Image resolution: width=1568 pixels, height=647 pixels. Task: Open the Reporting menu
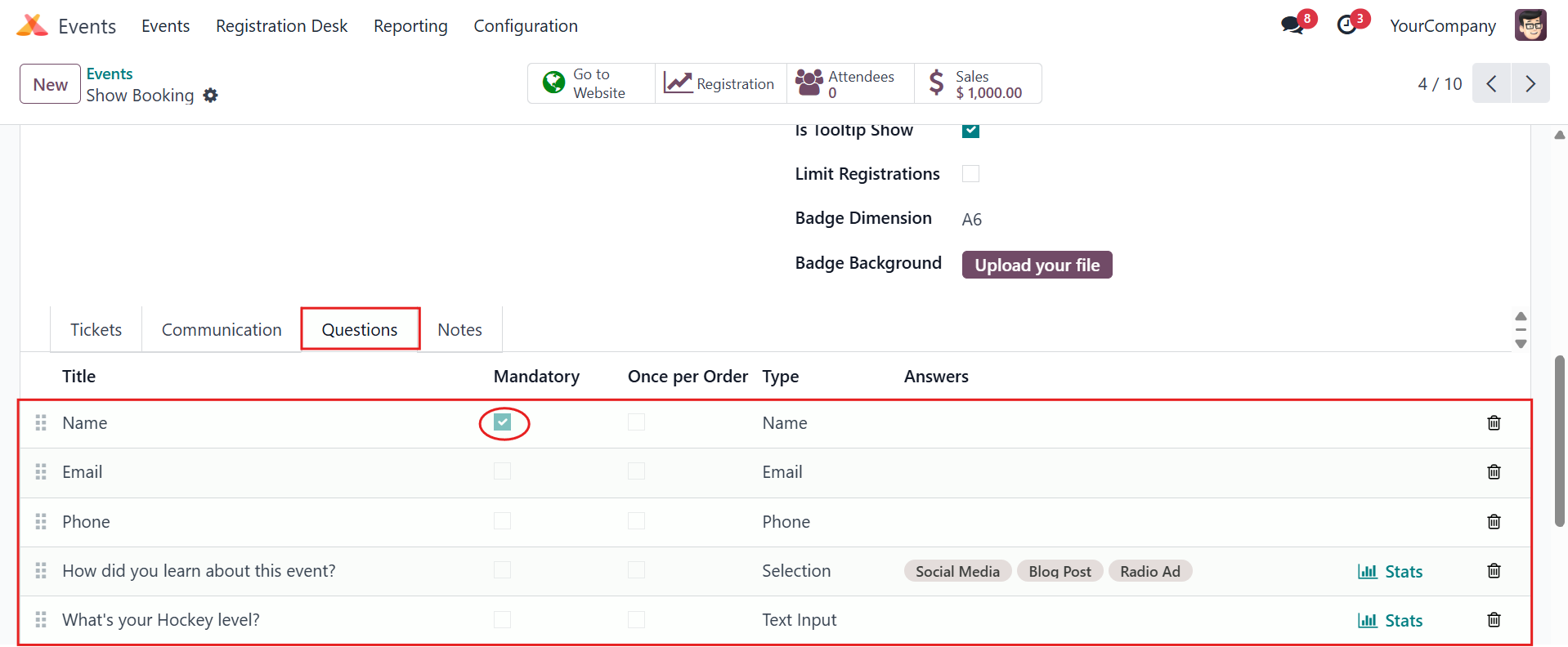pyautogui.click(x=410, y=26)
